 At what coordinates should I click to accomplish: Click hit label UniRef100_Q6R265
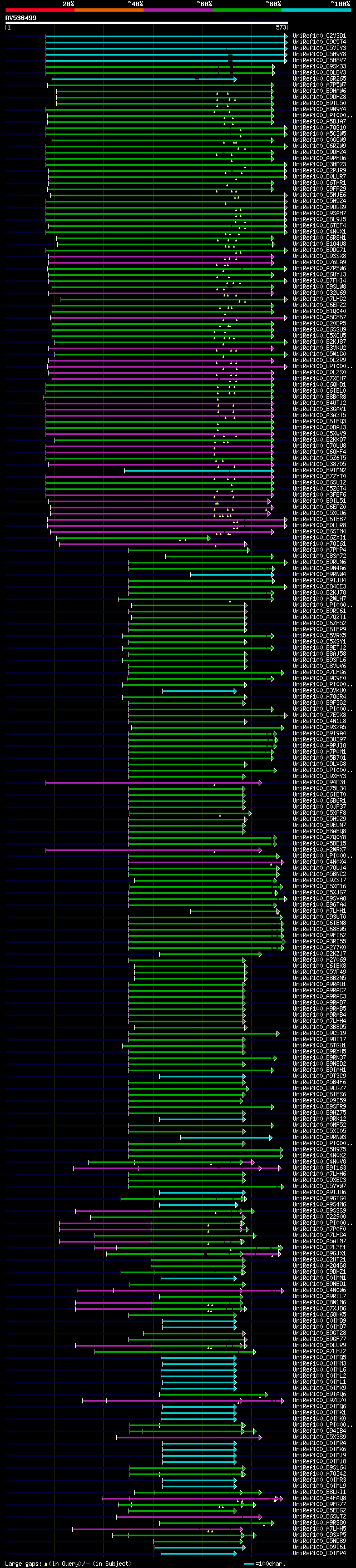(x=319, y=78)
